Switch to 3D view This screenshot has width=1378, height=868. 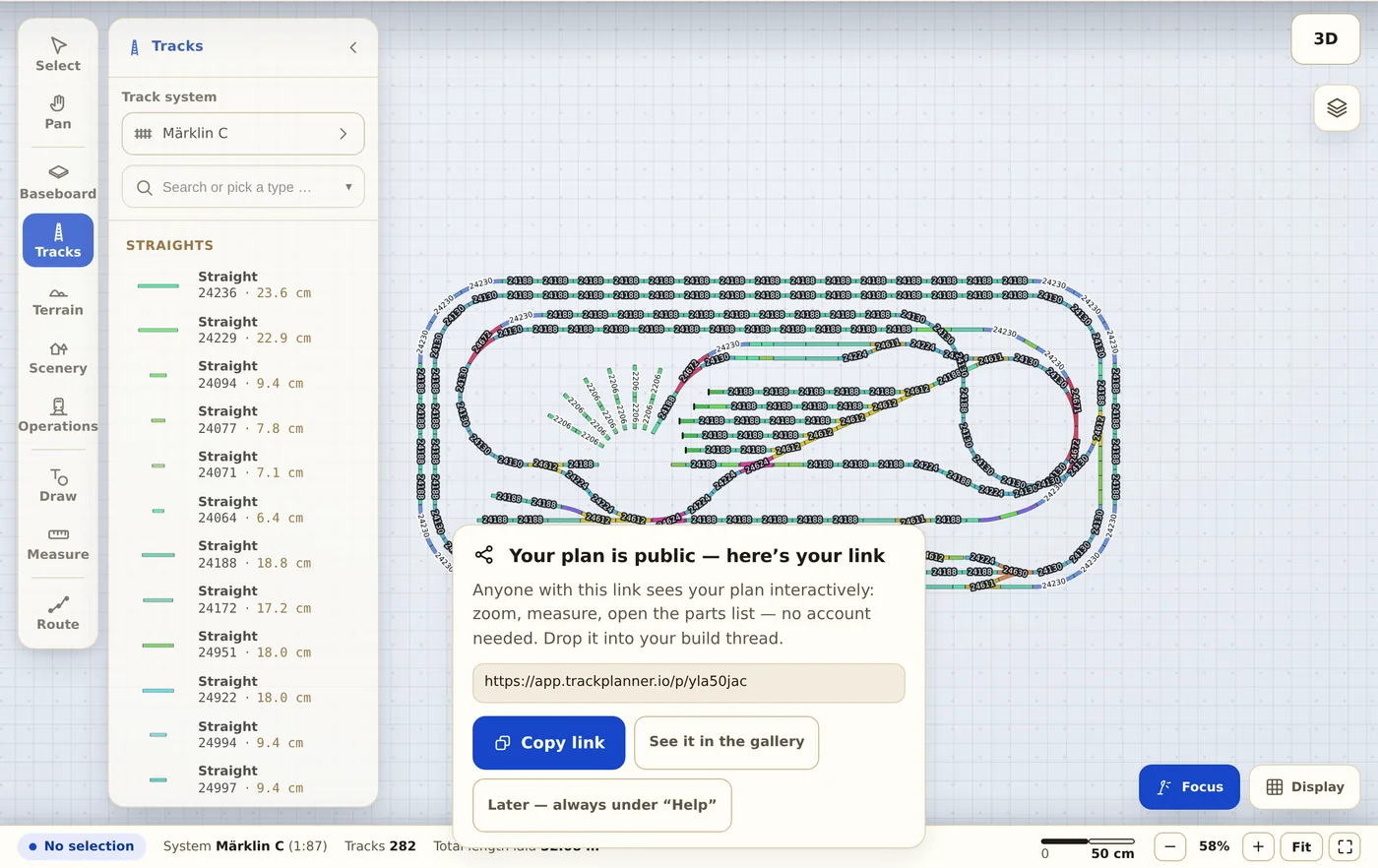tap(1326, 39)
